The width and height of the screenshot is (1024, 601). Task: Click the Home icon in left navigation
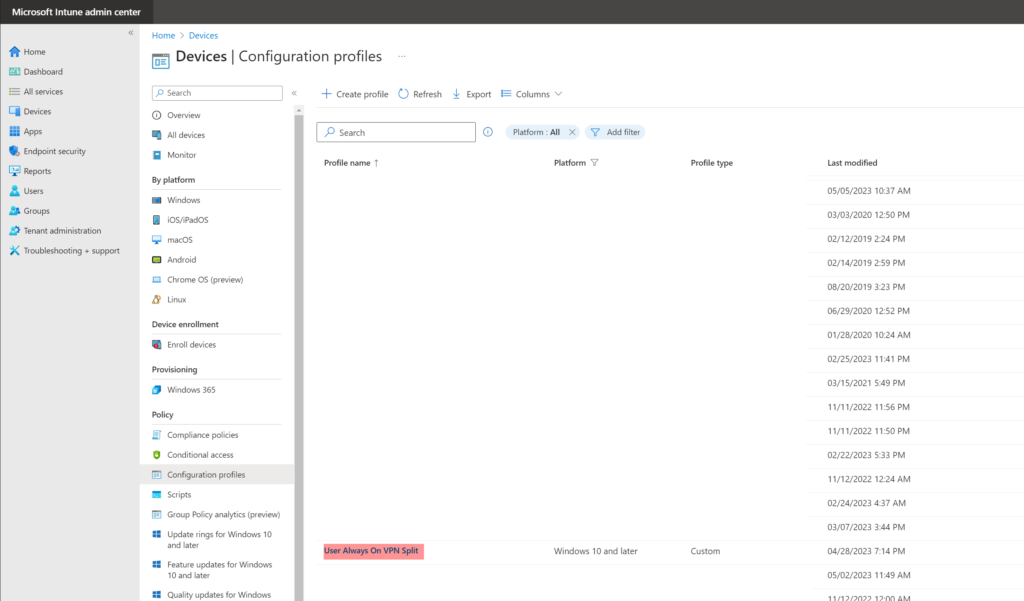click(x=14, y=52)
